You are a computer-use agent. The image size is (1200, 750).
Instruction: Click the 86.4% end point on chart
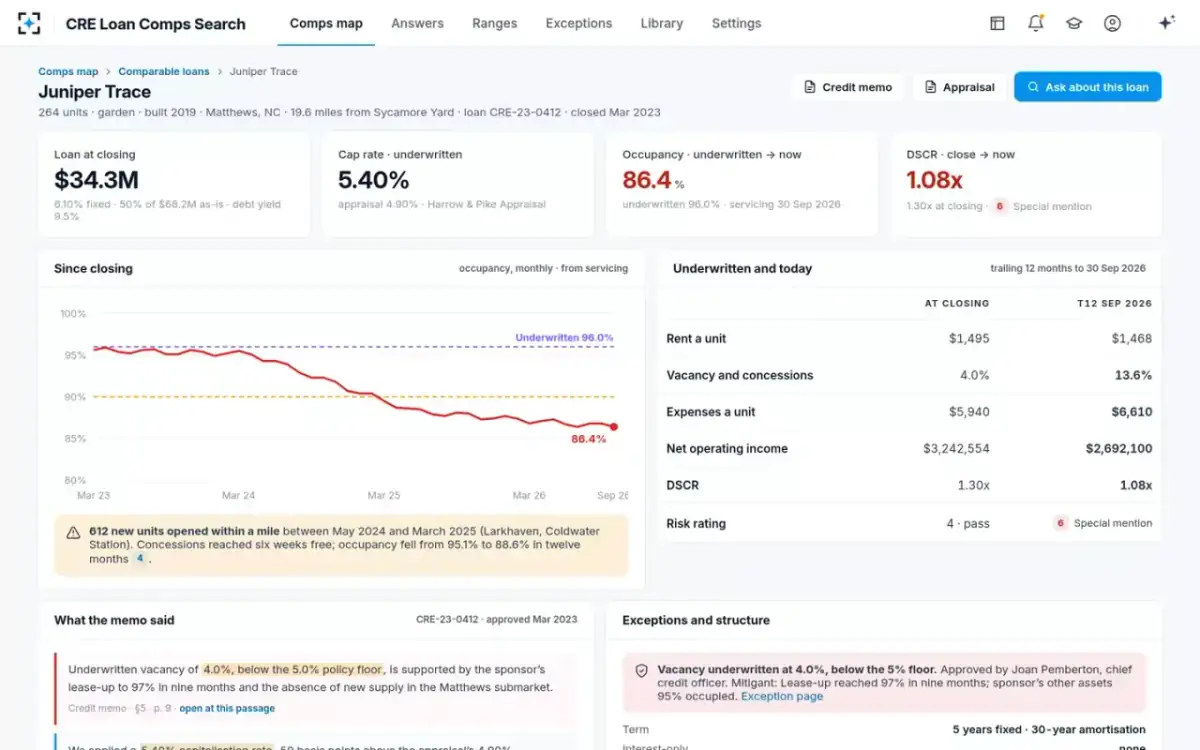click(614, 427)
